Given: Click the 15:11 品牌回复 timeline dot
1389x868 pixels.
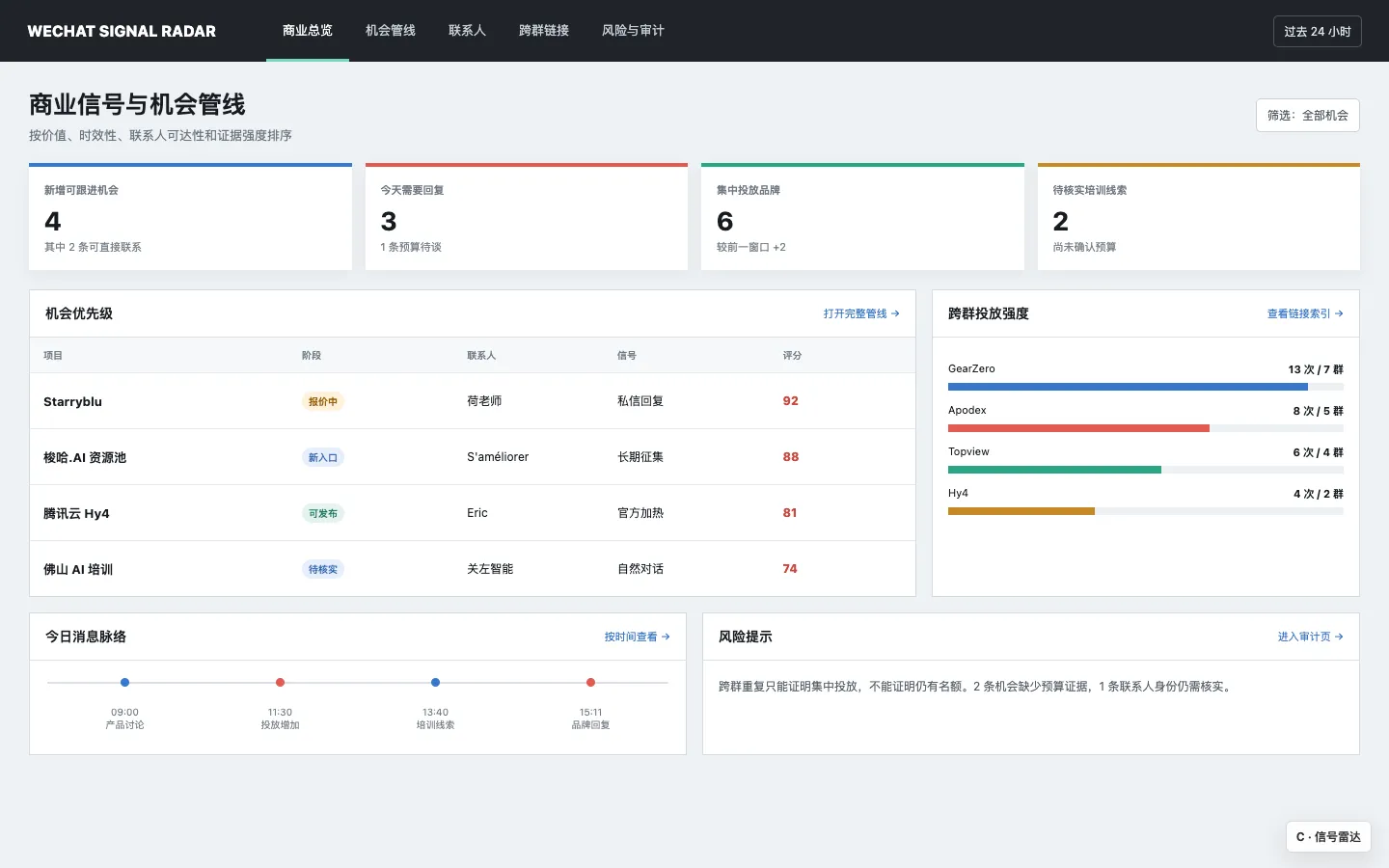Looking at the screenshot, I should click(x=590, y=682).
